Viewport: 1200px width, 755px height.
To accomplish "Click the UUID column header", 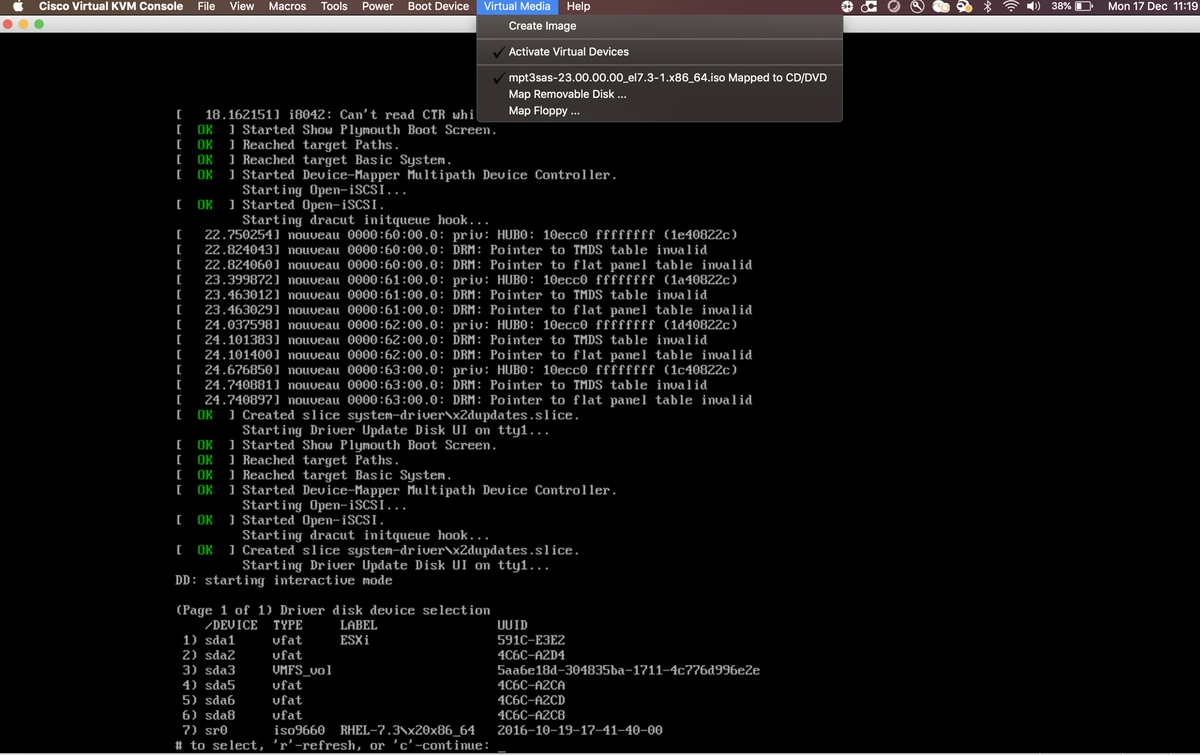I will (512, 625).
